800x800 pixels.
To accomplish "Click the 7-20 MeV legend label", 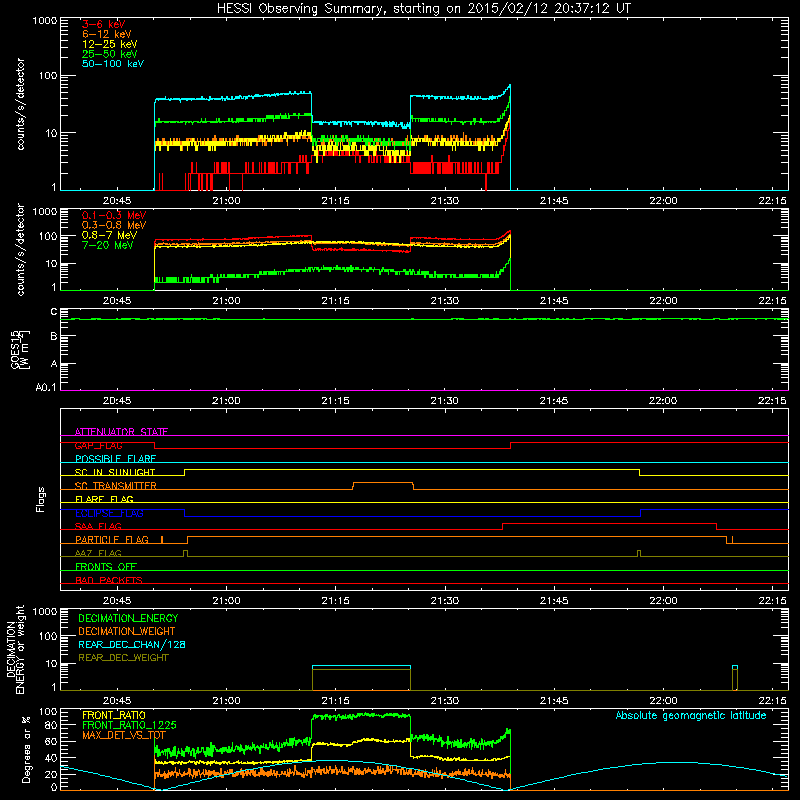I will click(107, 245).
